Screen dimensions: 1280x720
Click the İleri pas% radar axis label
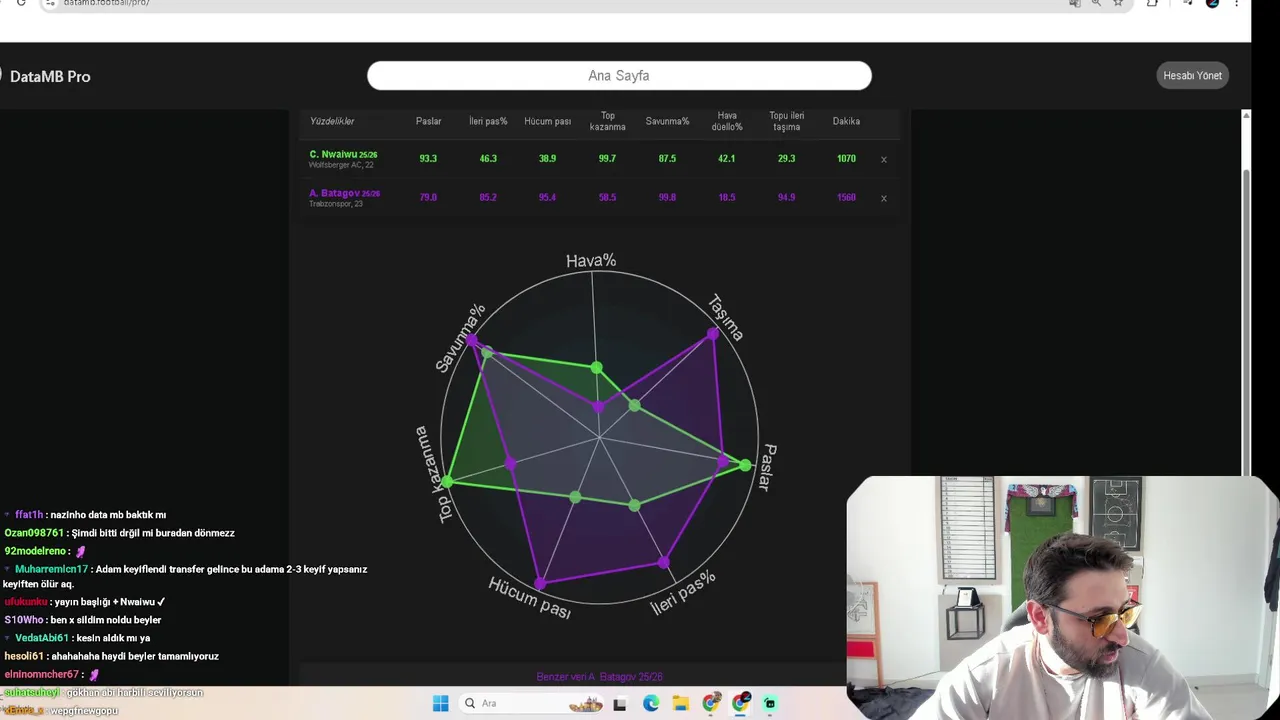[x=683, y=593]
